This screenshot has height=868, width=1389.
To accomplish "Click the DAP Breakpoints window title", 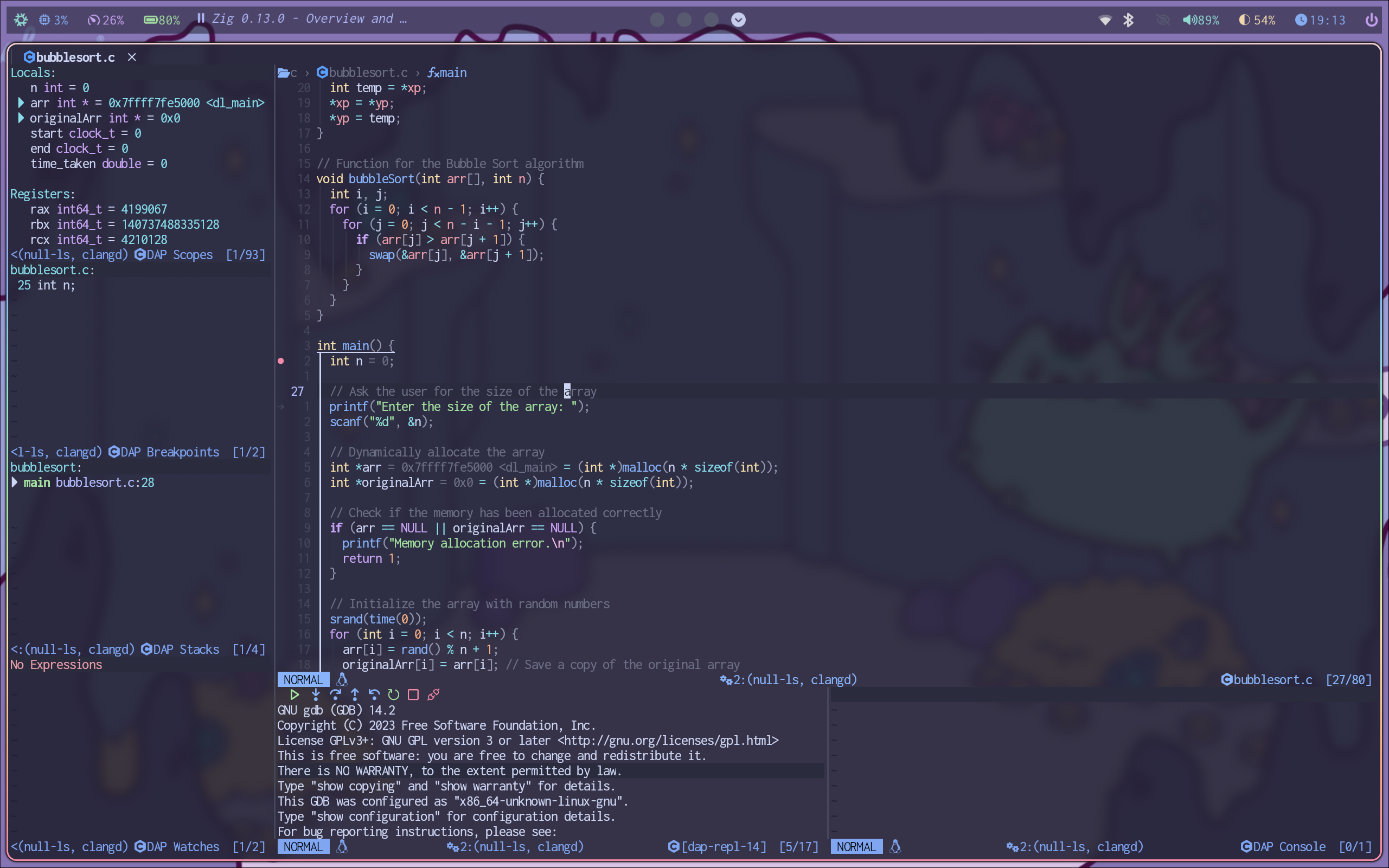I will [x=170, y=452].
